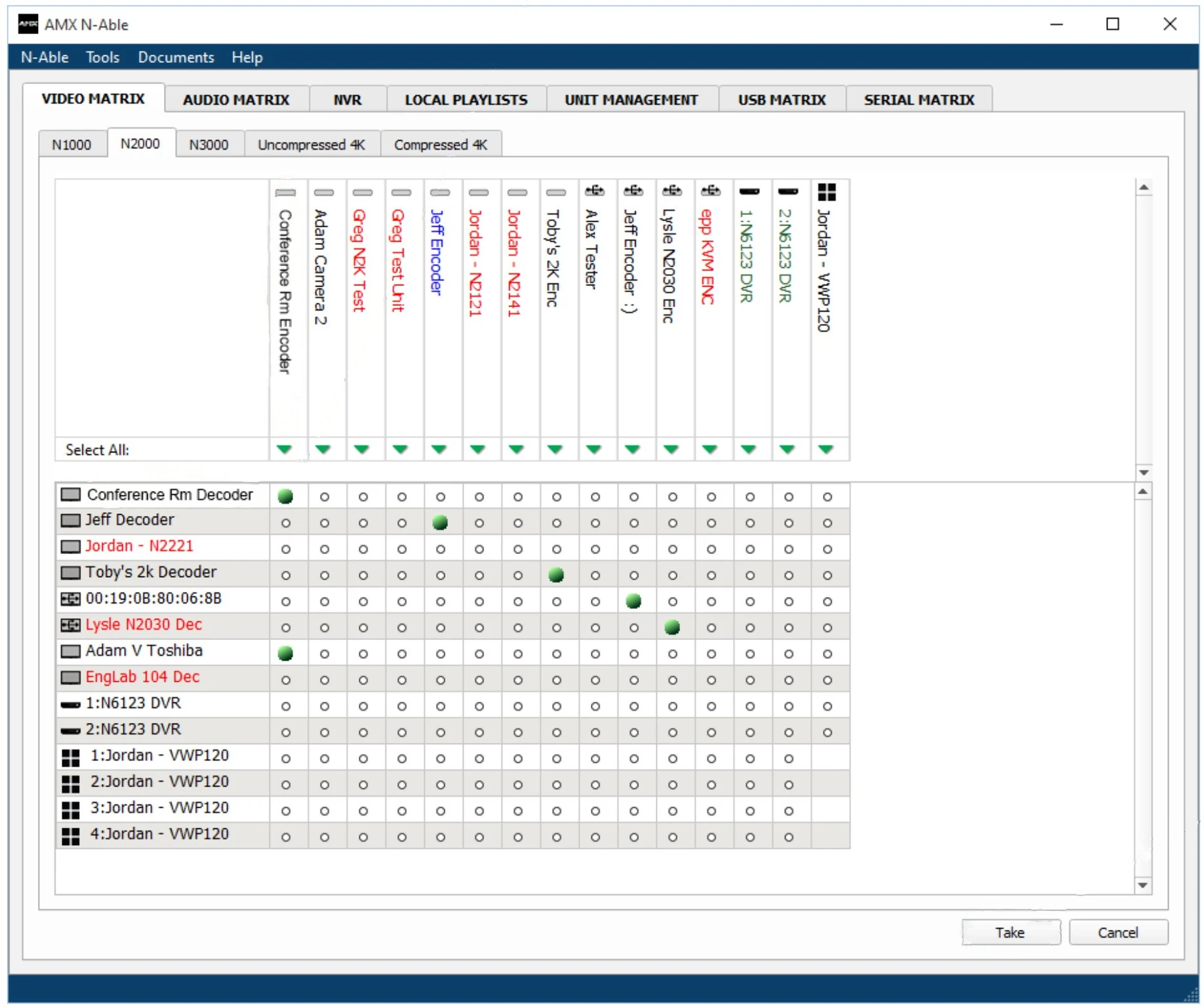Click the decoder list scroll down arrow
Image resolution: width=1204 pixels, height=1007 pixels.
point(1143,885)
